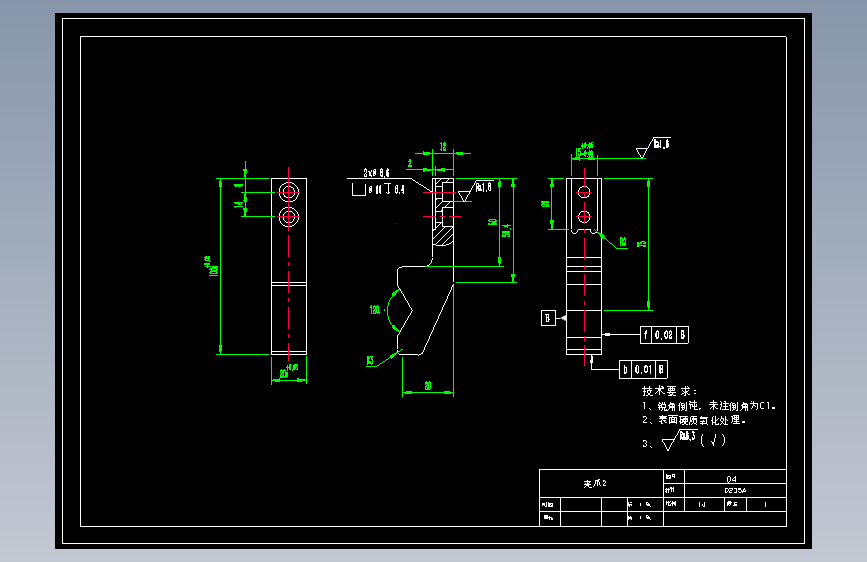Click the '12' dimension above section view
Viewport: 867px width, 562px height.
pos(443,147)
